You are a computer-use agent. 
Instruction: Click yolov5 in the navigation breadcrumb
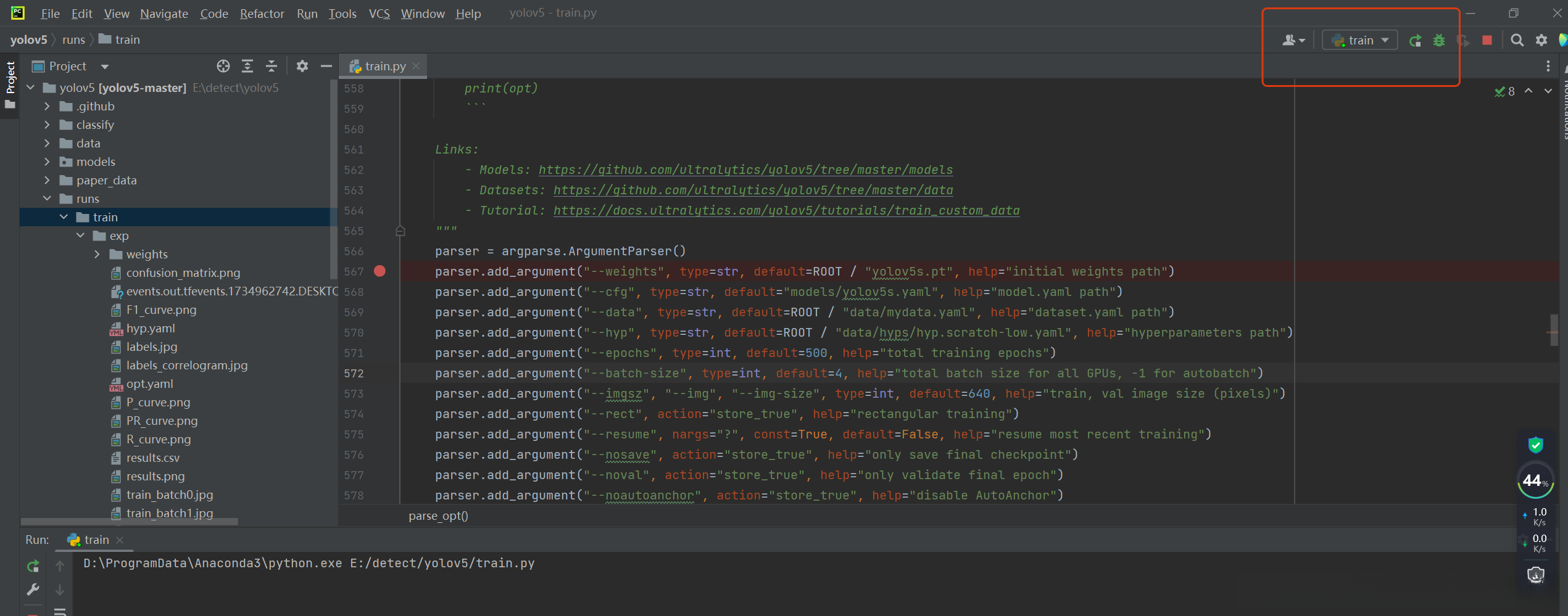[x=28, y=39]
